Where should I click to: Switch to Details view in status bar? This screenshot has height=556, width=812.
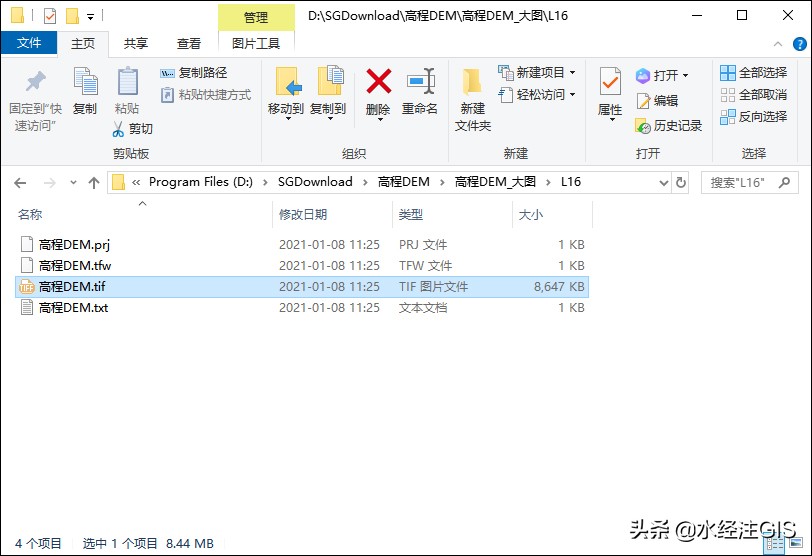(x=775, y=543)
